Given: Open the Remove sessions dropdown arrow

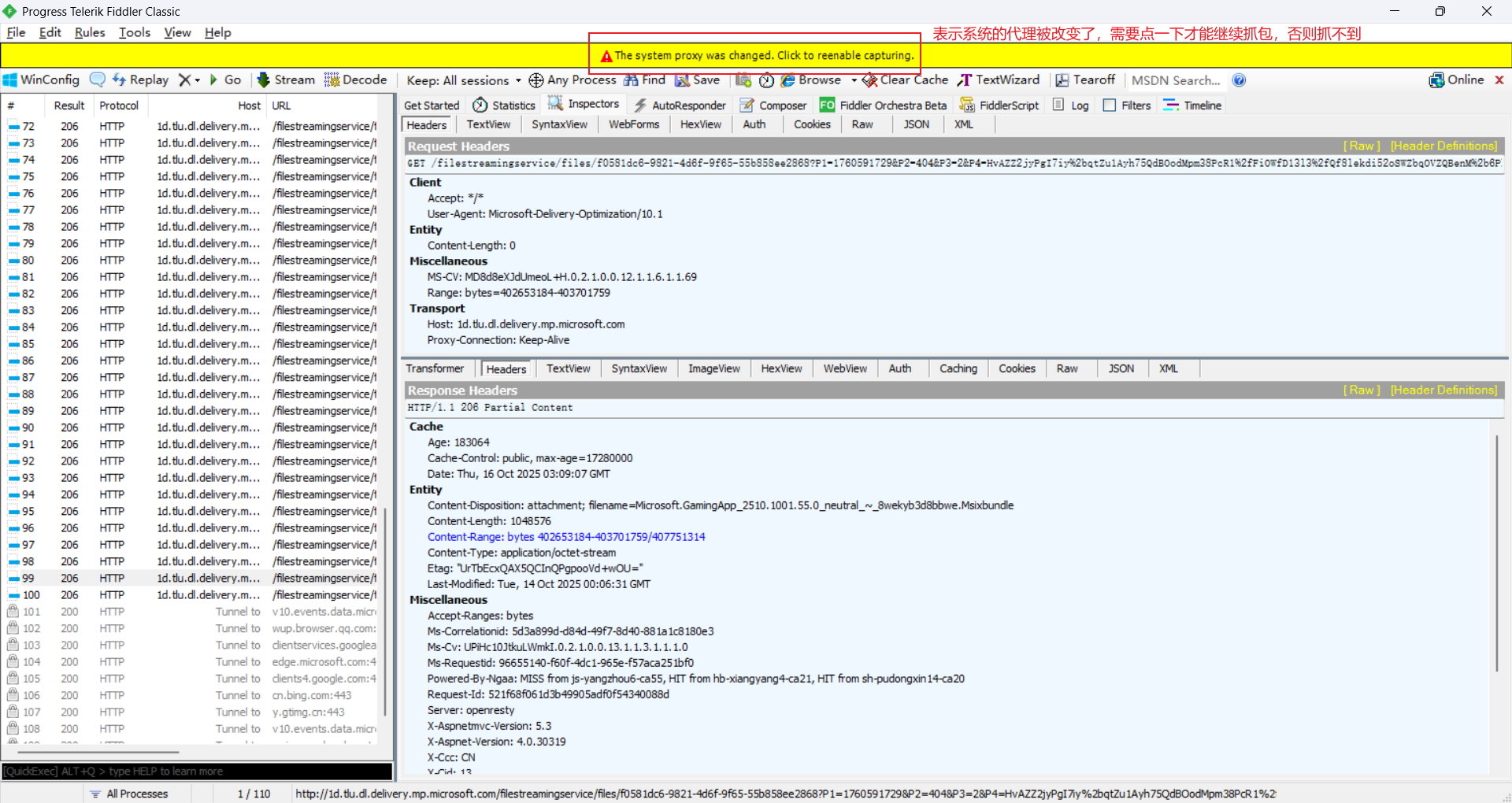Looking at the screenshot, I should pyautogui.click(x=198, y=80).
